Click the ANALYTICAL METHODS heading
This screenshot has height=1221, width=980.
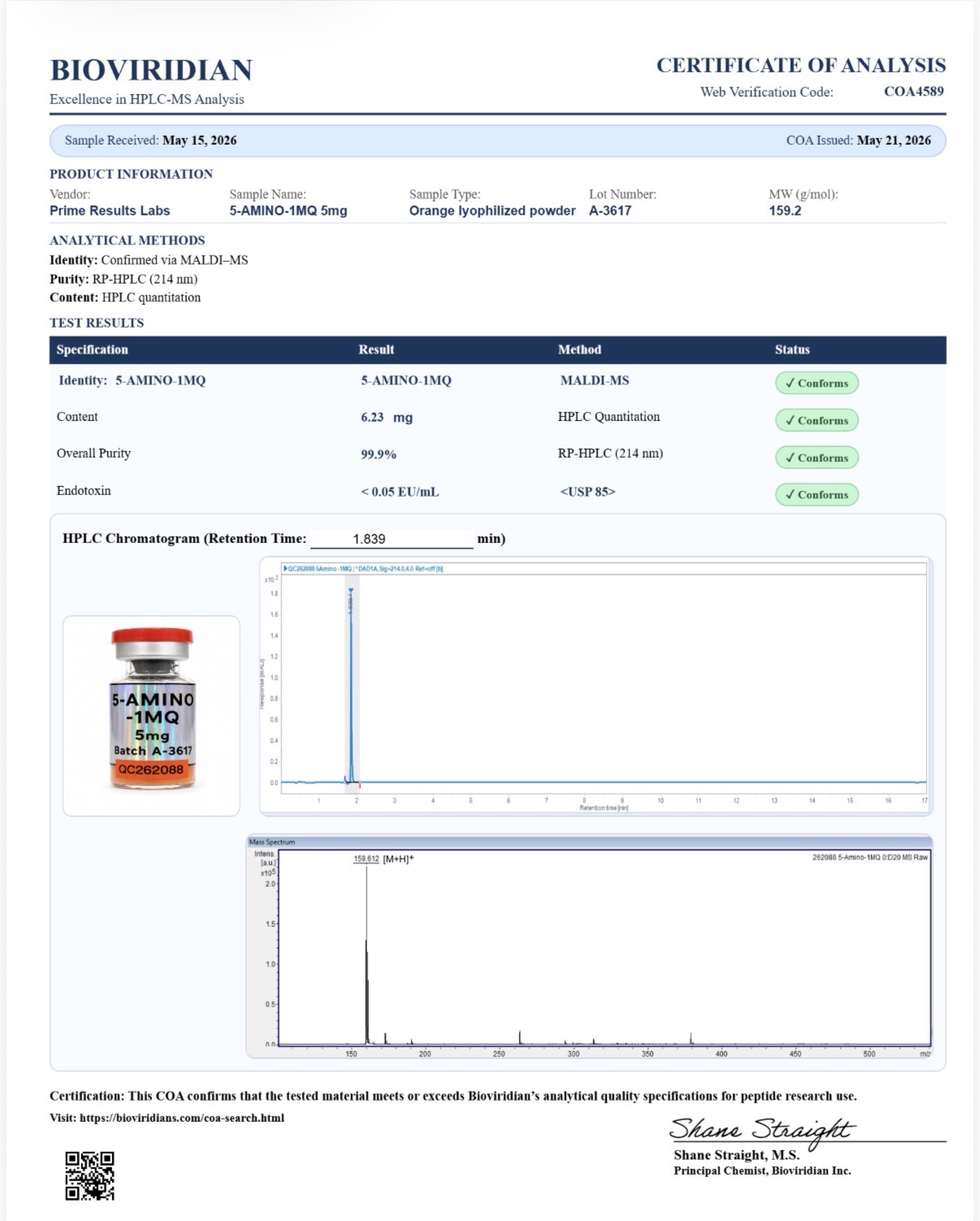127,241
